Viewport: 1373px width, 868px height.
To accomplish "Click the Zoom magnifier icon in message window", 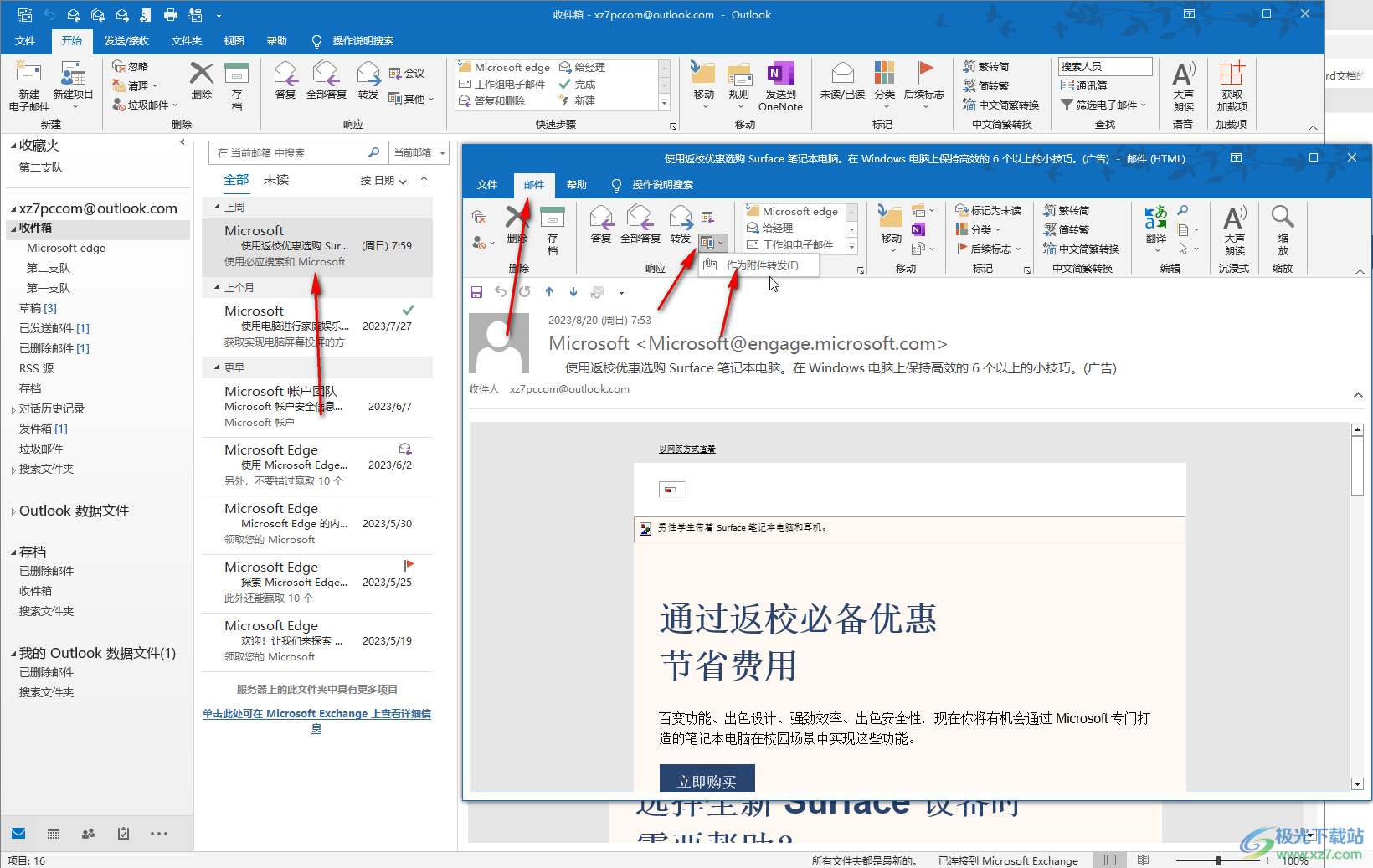I will [x=1282, y=218].
